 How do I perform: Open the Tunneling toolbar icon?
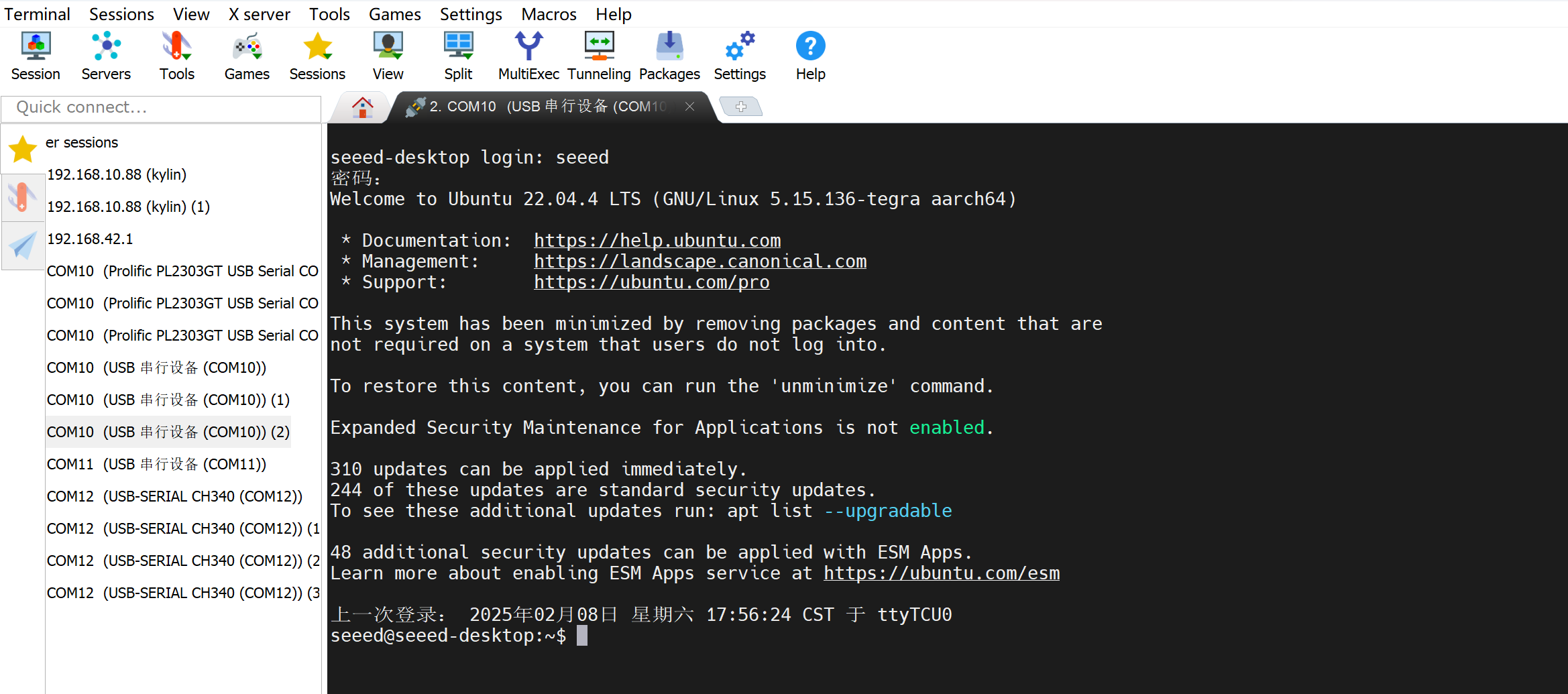coord(599,56)
